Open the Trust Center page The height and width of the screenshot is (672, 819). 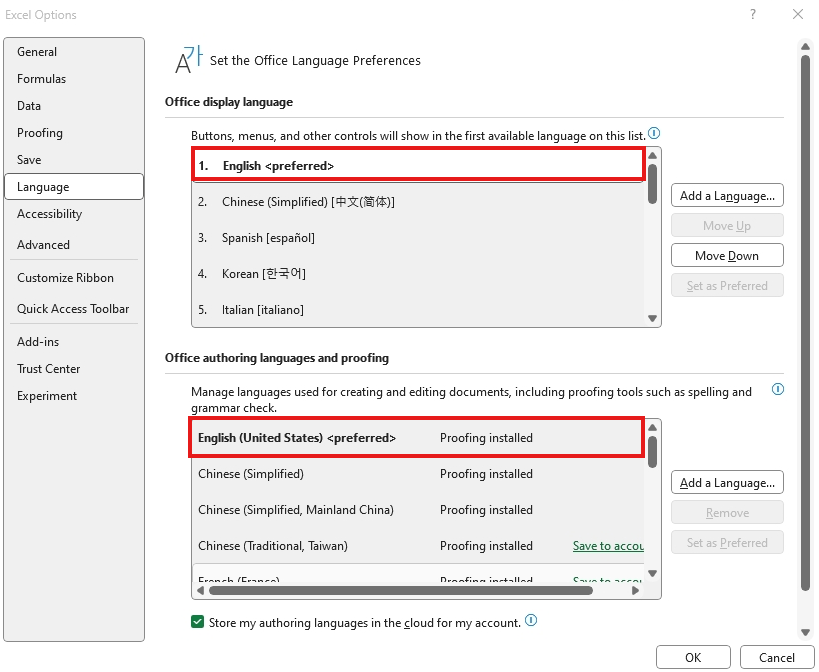pyautogui.click(x=48, y=368)
